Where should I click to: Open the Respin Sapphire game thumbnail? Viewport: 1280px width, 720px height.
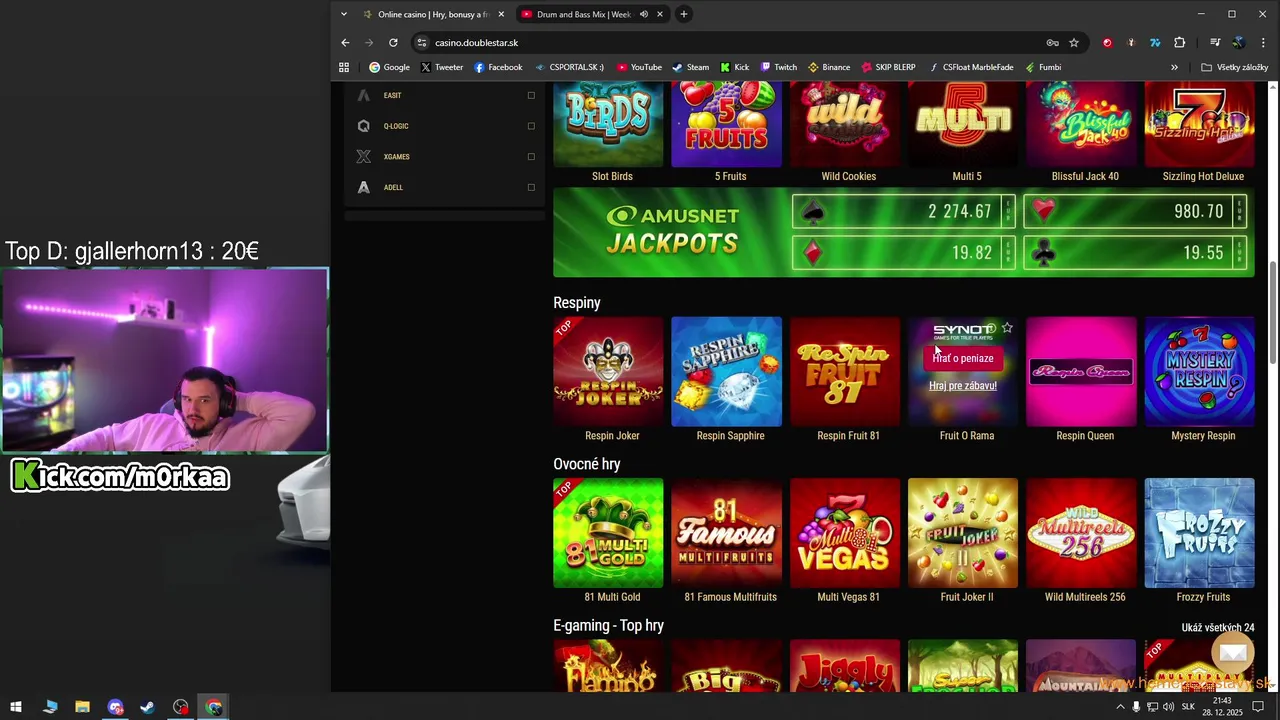[727, 372]
